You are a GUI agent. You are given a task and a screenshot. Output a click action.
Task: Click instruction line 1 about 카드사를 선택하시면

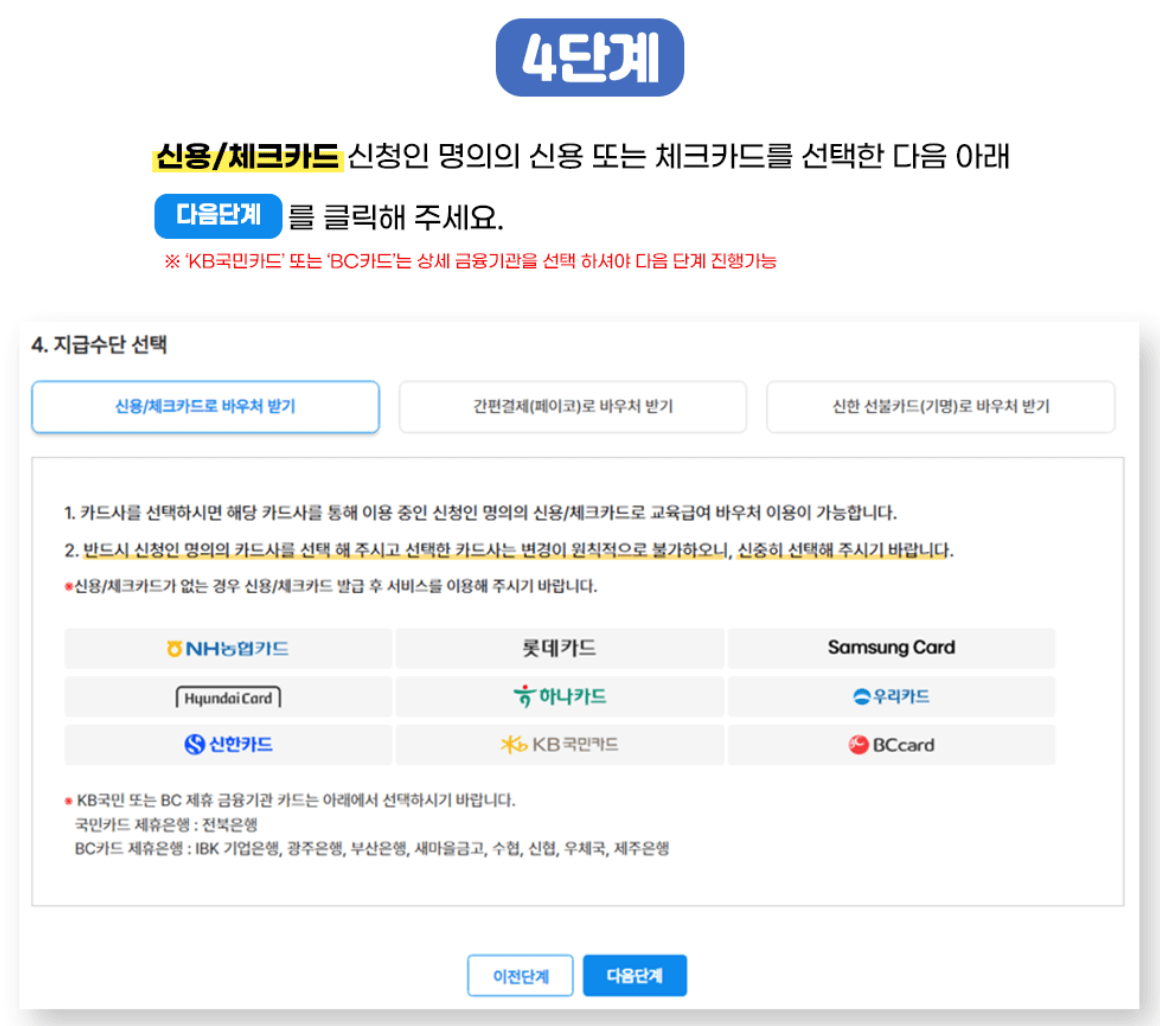point(480,513)
